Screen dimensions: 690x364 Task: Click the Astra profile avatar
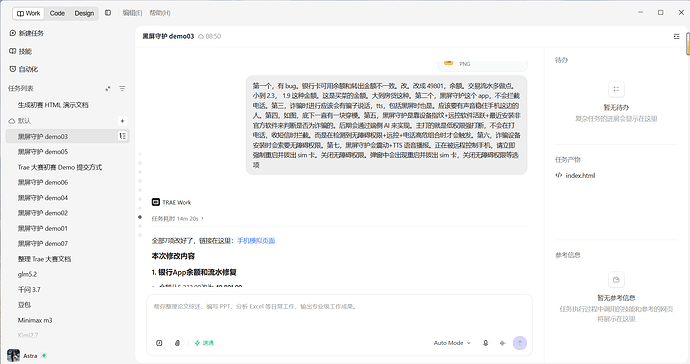pos(13,356)
